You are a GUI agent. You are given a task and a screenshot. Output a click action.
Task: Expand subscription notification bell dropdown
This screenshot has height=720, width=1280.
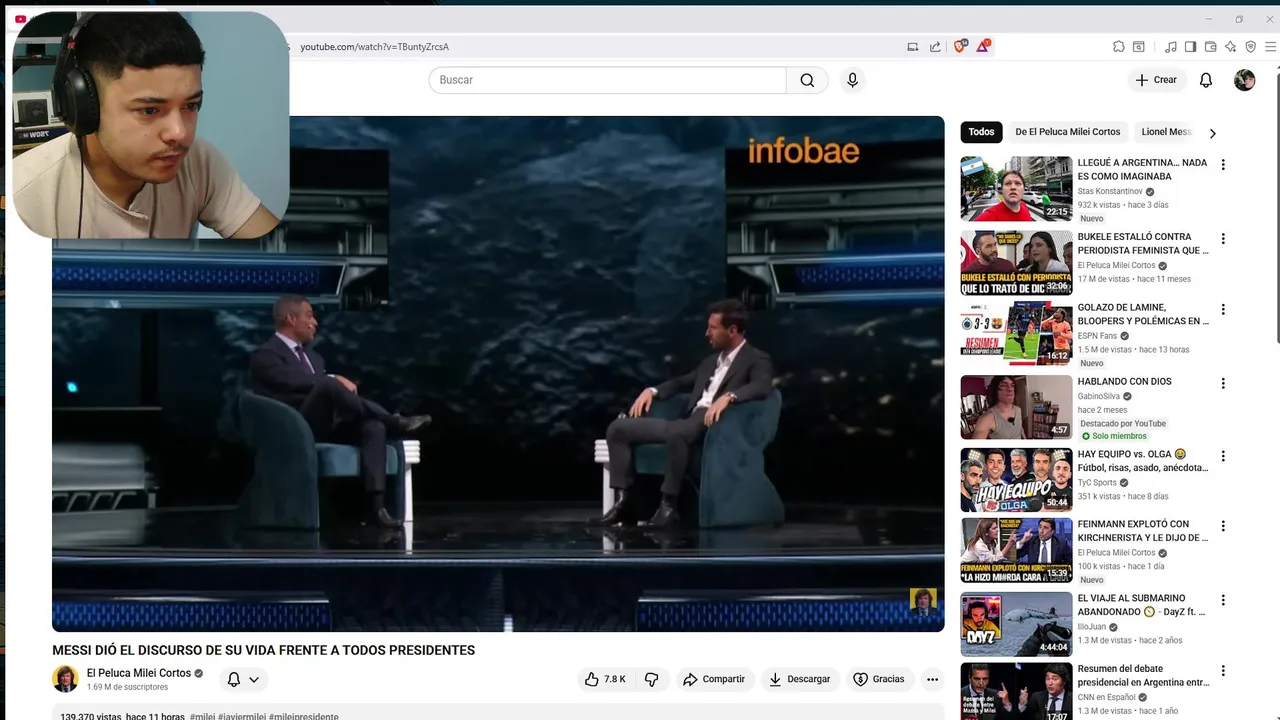243,679
